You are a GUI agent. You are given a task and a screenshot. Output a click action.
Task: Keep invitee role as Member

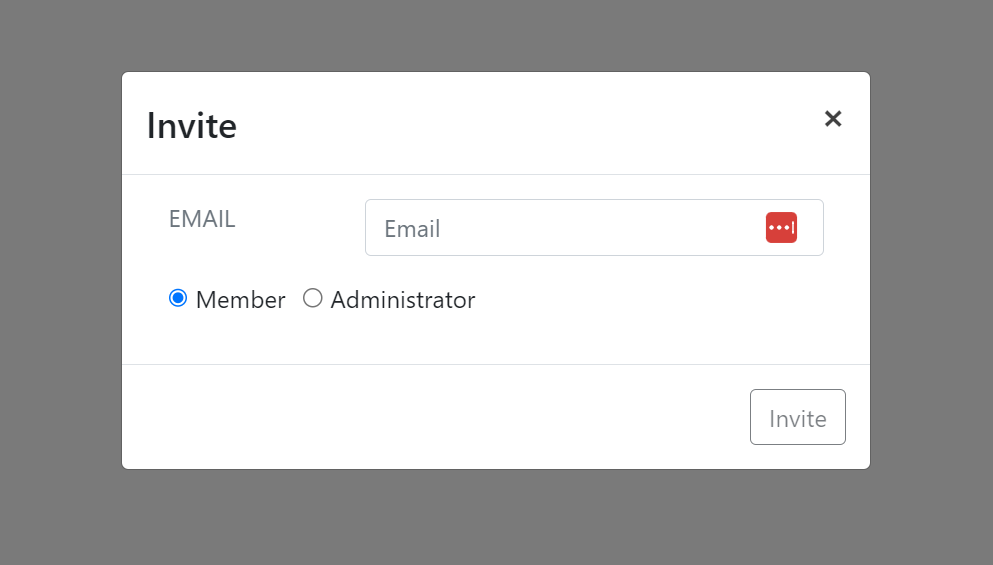178,298
